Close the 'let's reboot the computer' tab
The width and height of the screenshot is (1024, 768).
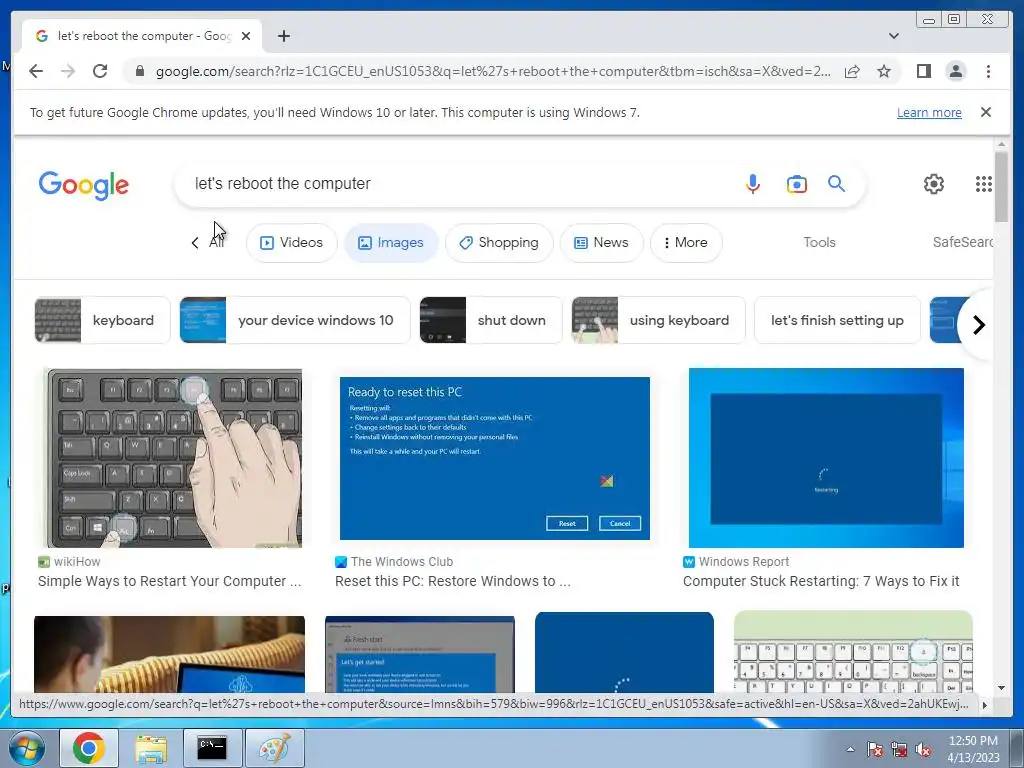246,36
